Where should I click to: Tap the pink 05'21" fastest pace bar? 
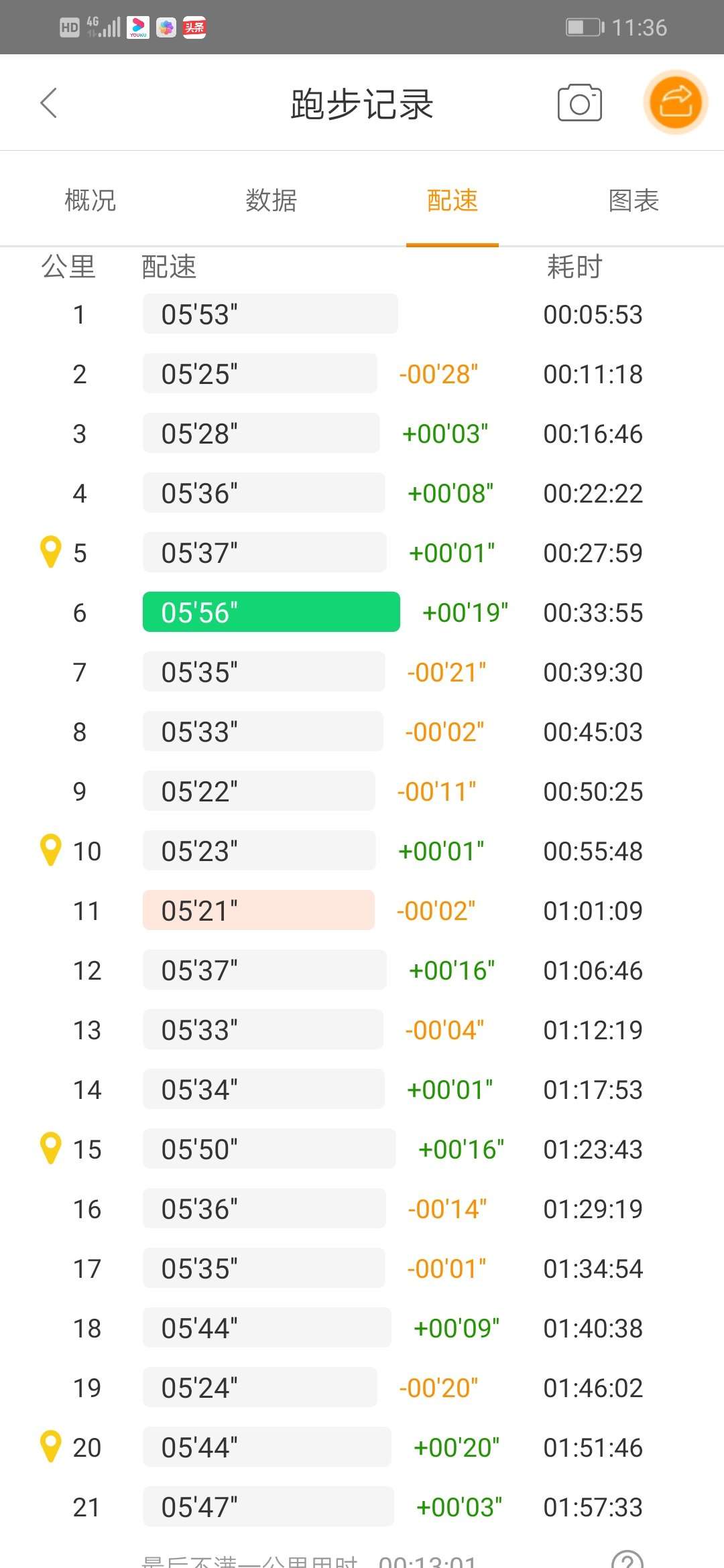258,910
